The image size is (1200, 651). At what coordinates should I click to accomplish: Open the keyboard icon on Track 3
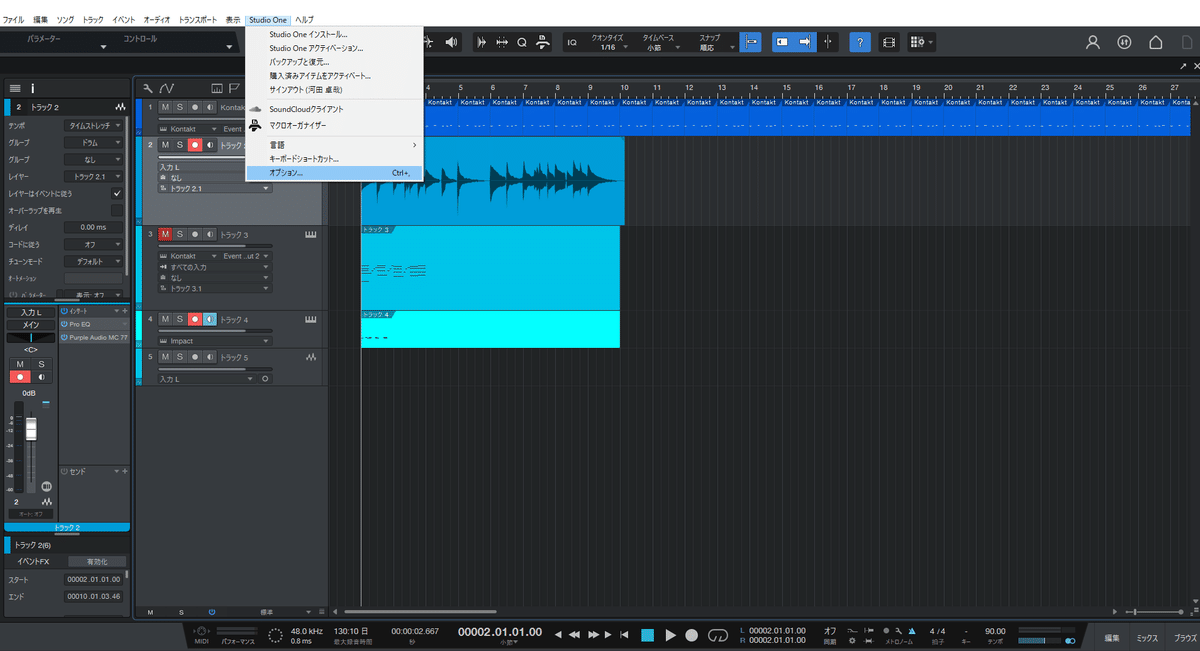pos(310,233)
